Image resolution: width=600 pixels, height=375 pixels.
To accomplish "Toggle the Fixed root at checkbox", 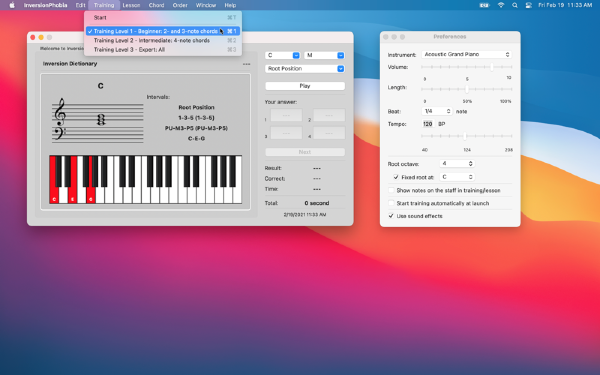I will [x=396, y=177].
